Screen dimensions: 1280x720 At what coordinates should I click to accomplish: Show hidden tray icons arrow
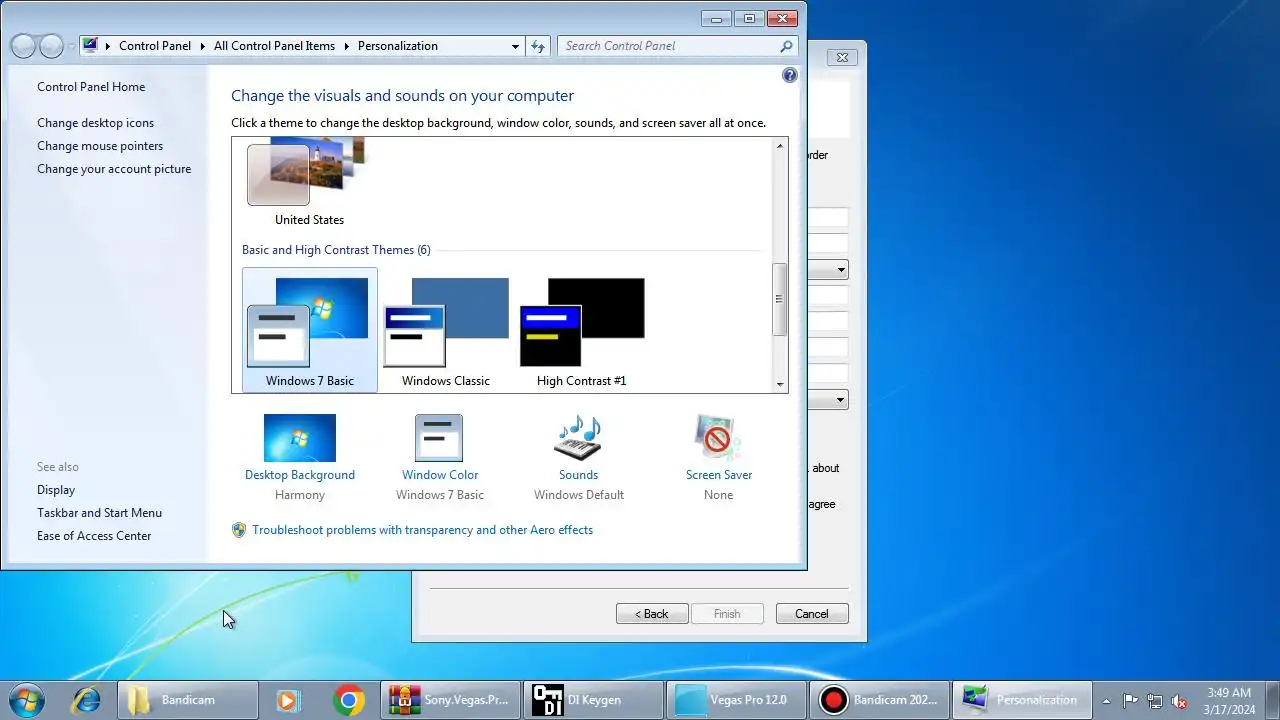click(1106, 700)
